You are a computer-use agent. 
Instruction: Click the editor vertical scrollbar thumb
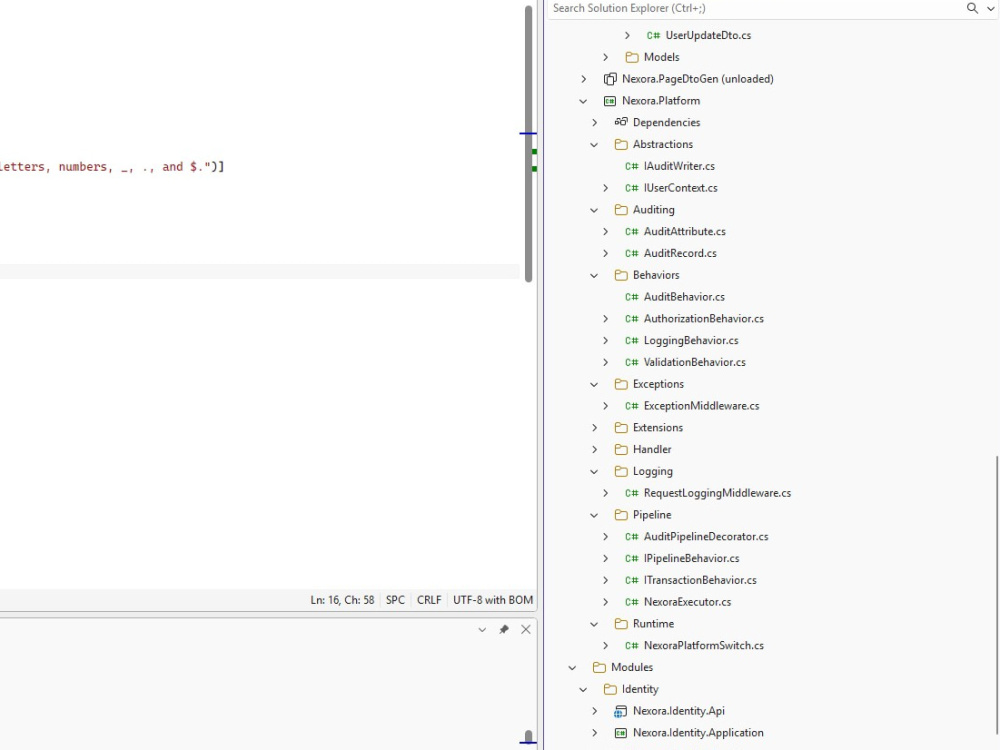pyautogui.click(x=528, y=143)
